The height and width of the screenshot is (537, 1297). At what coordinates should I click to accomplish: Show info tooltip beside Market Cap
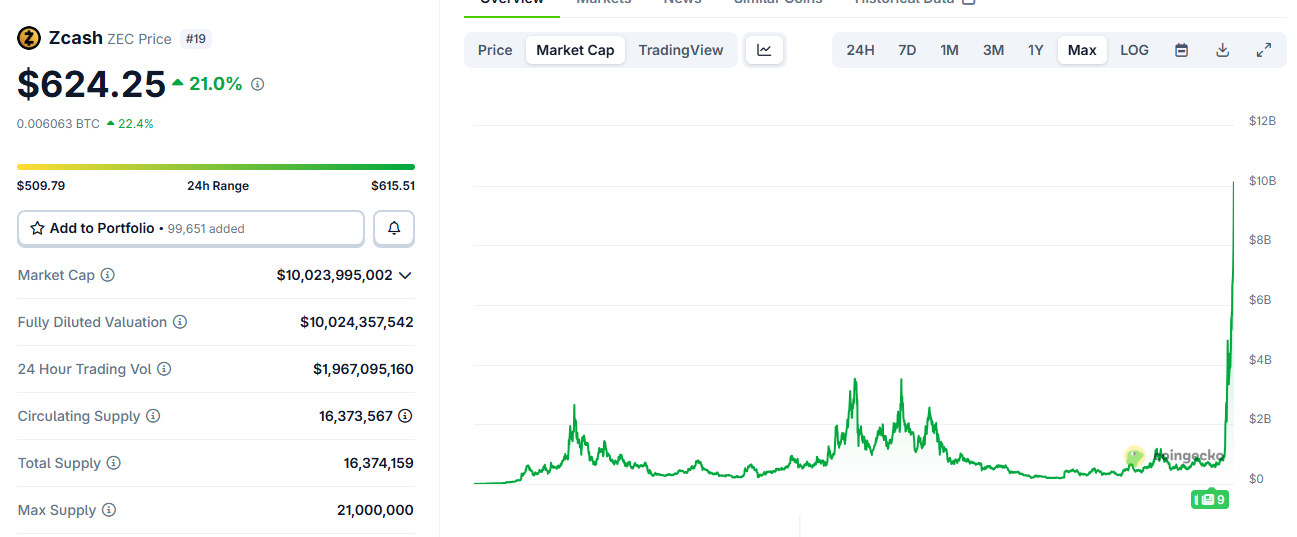click(x=108, y=275)
